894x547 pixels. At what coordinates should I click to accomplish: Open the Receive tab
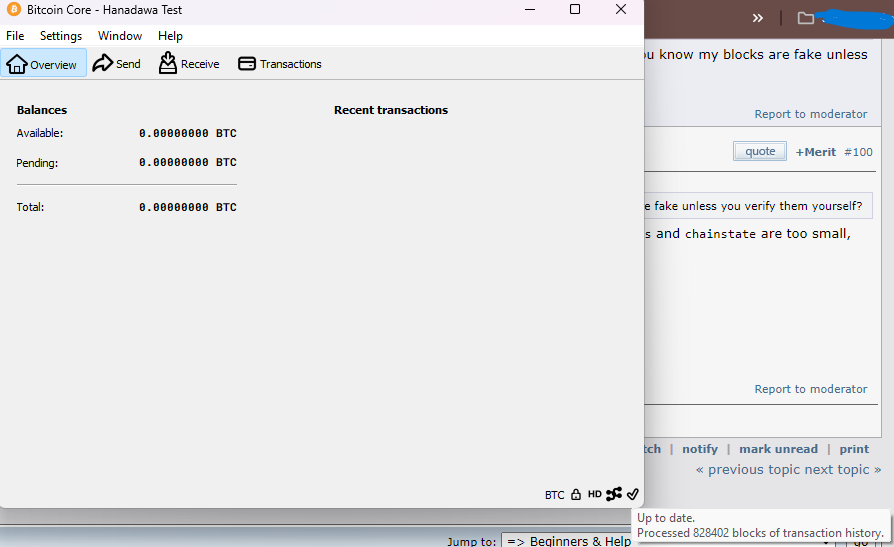[189, 63]
